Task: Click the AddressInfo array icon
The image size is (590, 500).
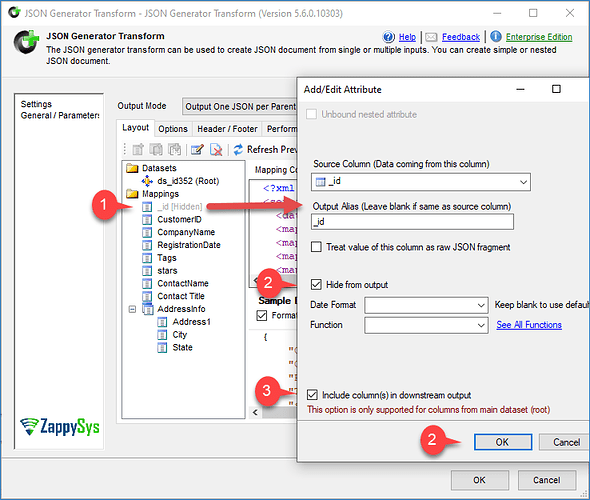Action: click(148, 309)
